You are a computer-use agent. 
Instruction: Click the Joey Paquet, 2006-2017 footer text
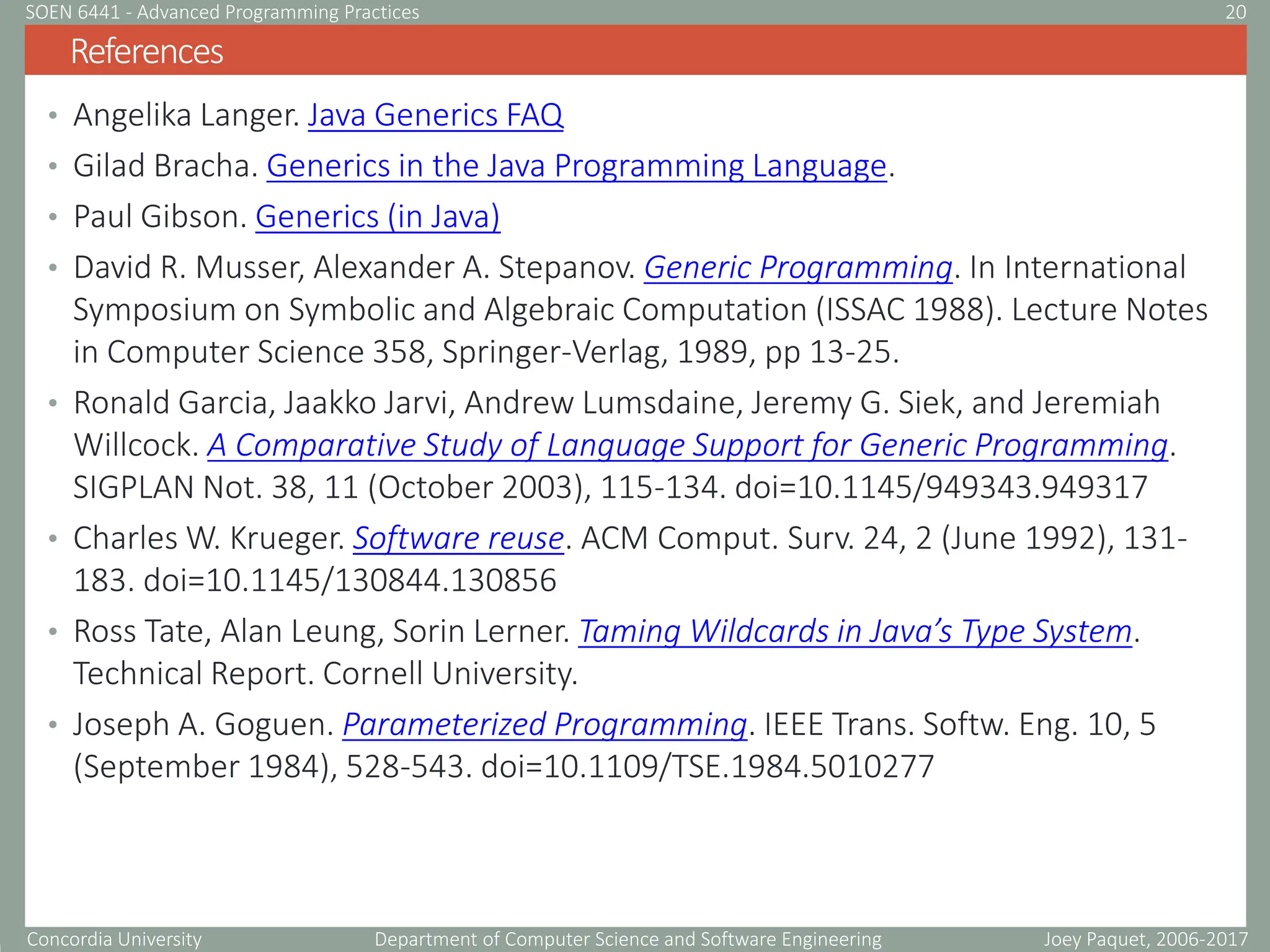[x=1145, y=940]
